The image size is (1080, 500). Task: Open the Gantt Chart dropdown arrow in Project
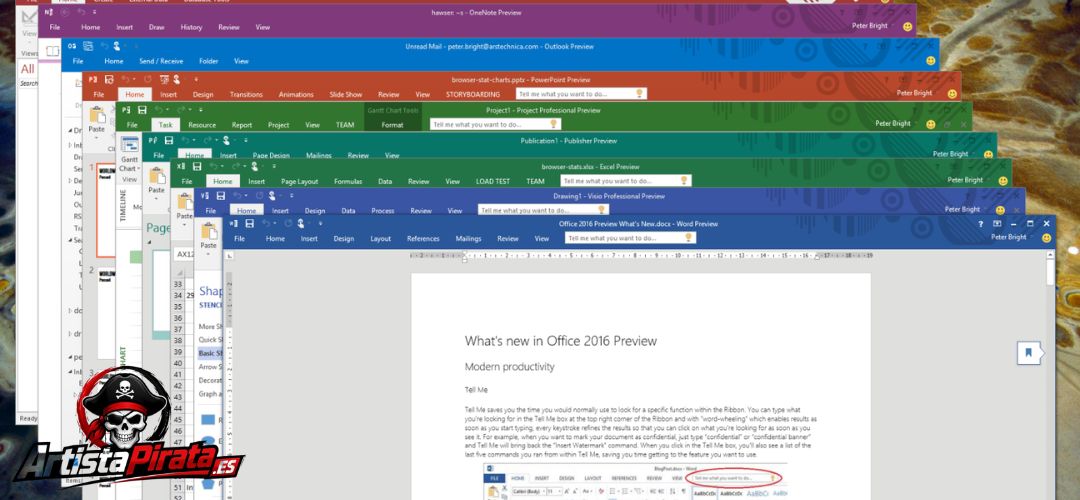tap(138, 168)
